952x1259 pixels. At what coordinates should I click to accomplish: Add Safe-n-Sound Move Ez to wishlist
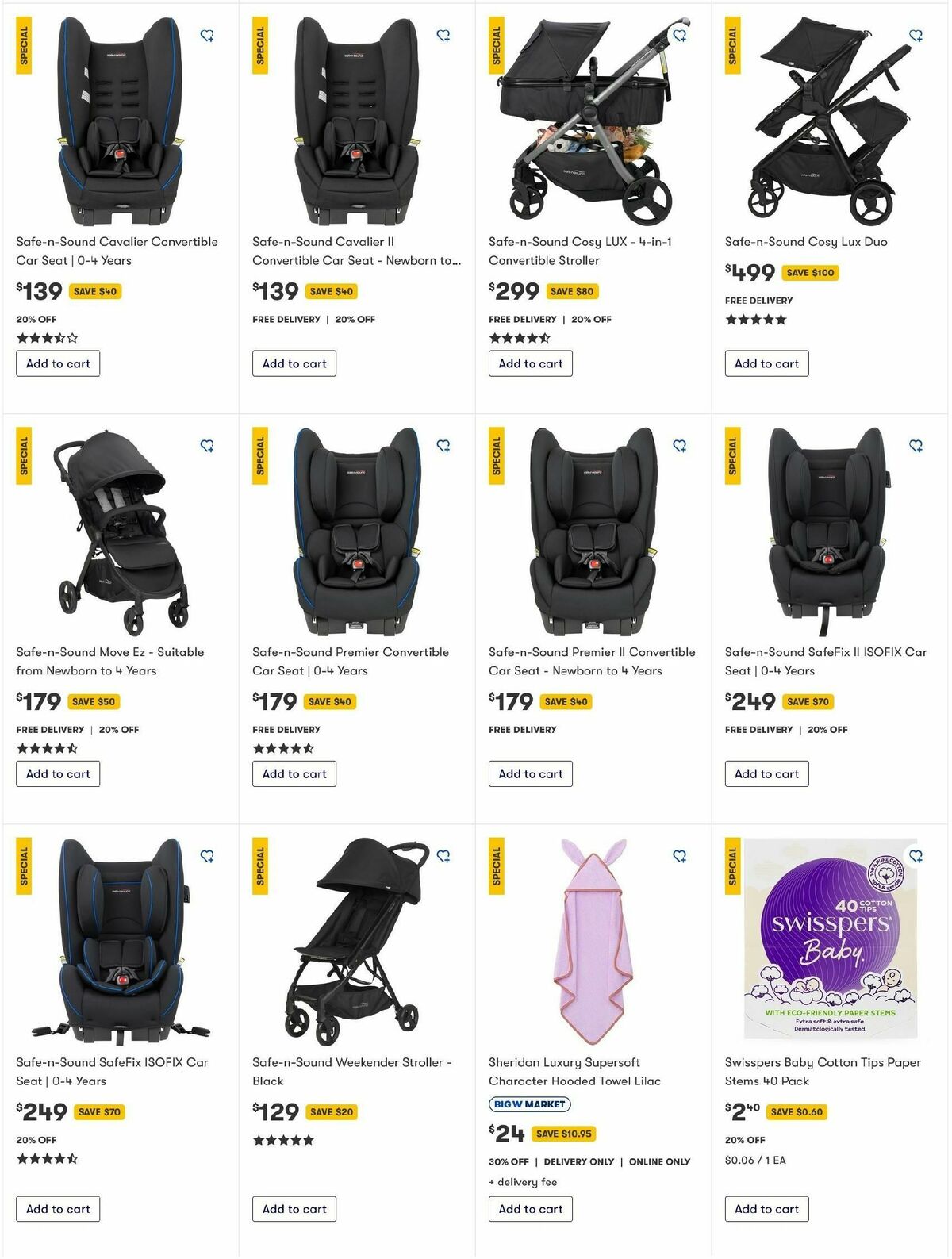tap(206, 447)
